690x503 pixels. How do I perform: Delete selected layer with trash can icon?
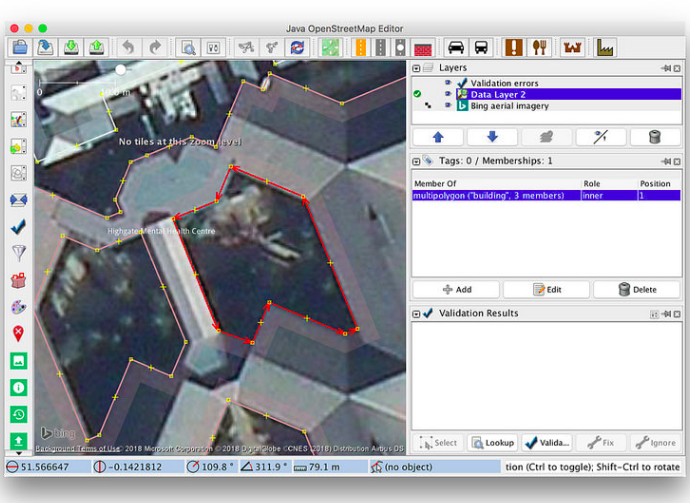(655, 137)
